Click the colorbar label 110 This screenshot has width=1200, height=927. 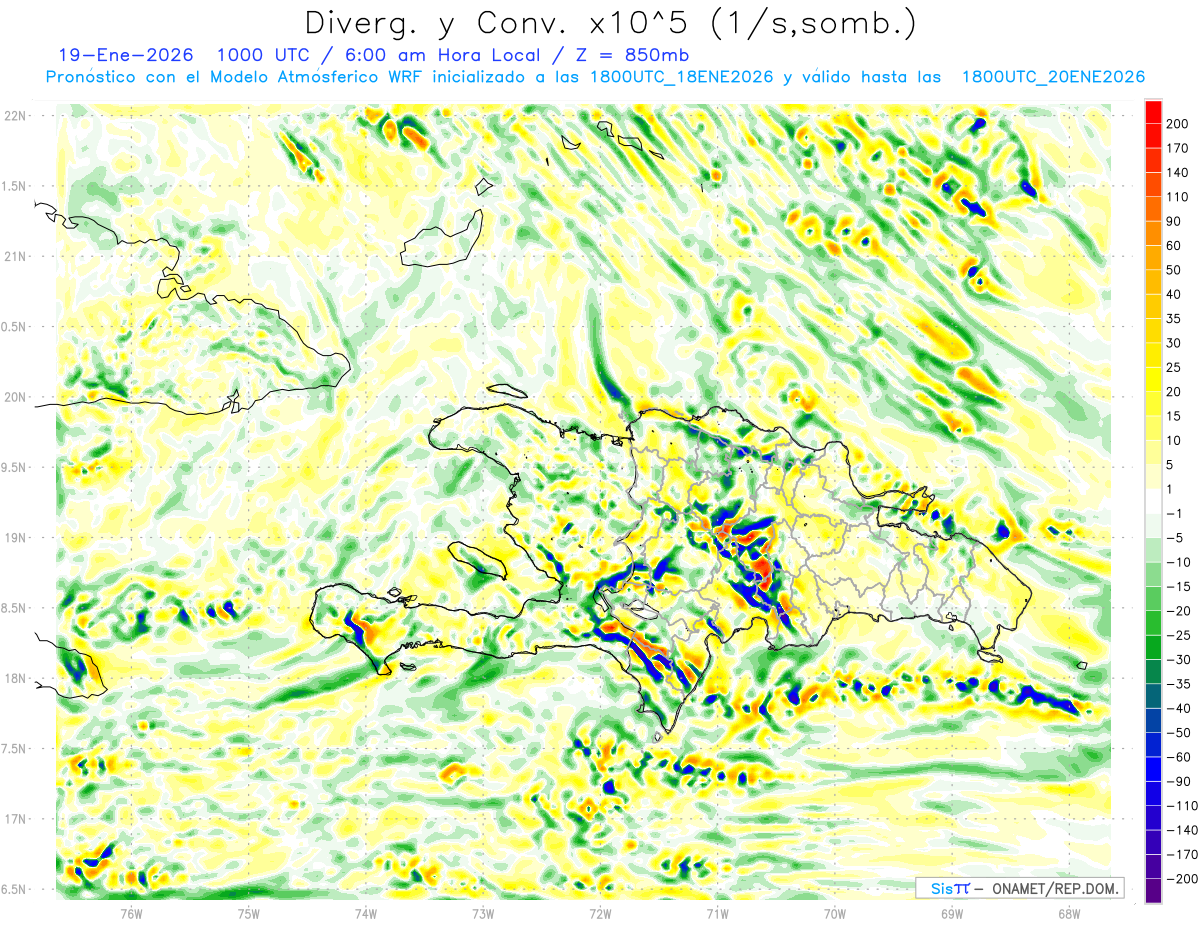pyautogui.click(x=1177, y=197)
